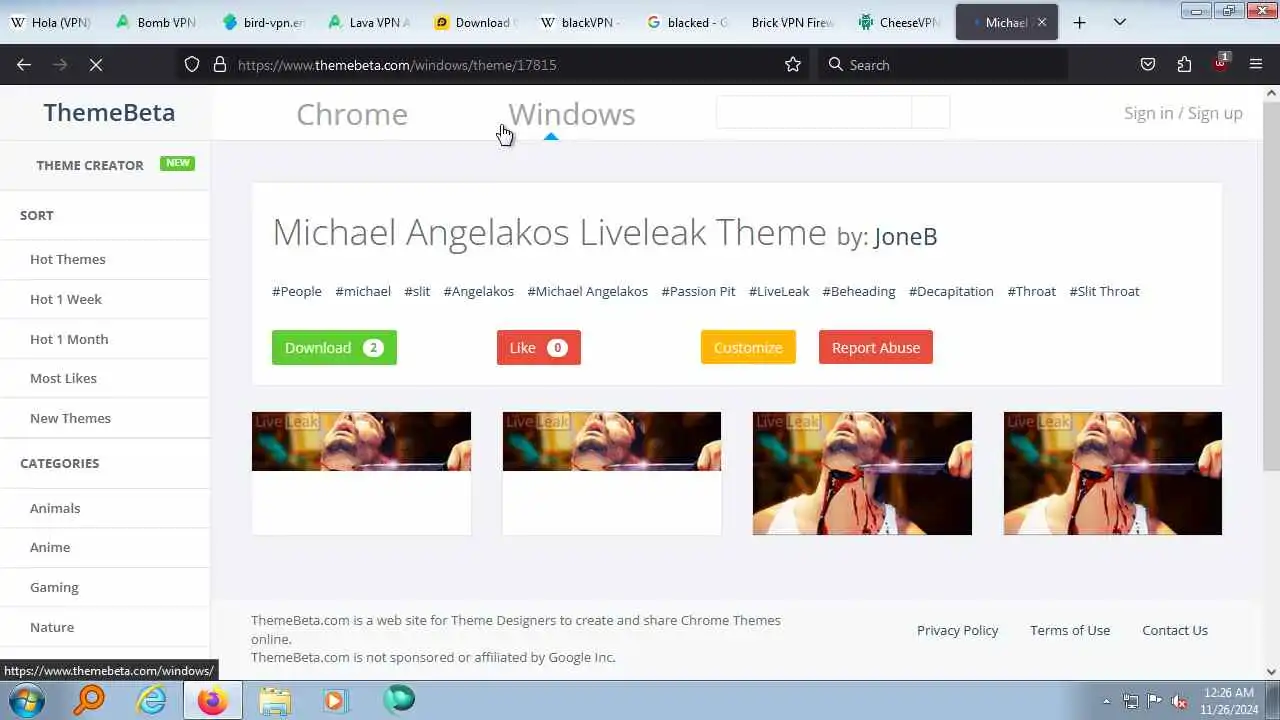The height and width of the screenshot is (720, 1280).
Task: Open the Privacy Policy link
Action: [x=957, y=630]
